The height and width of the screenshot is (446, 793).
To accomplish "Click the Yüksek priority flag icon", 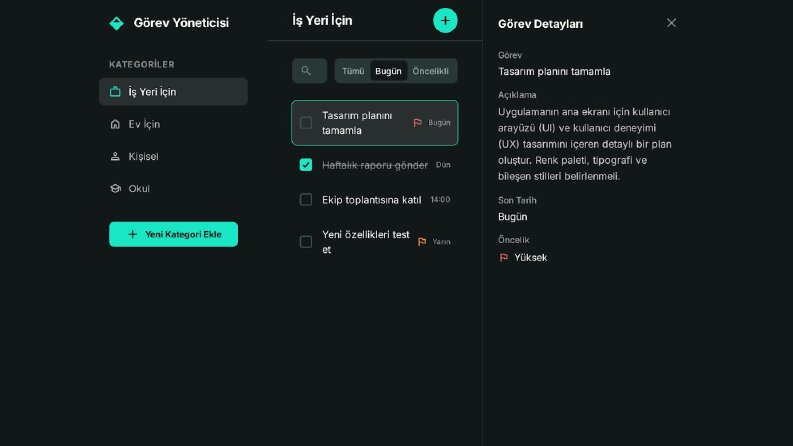I will [504, 257].
